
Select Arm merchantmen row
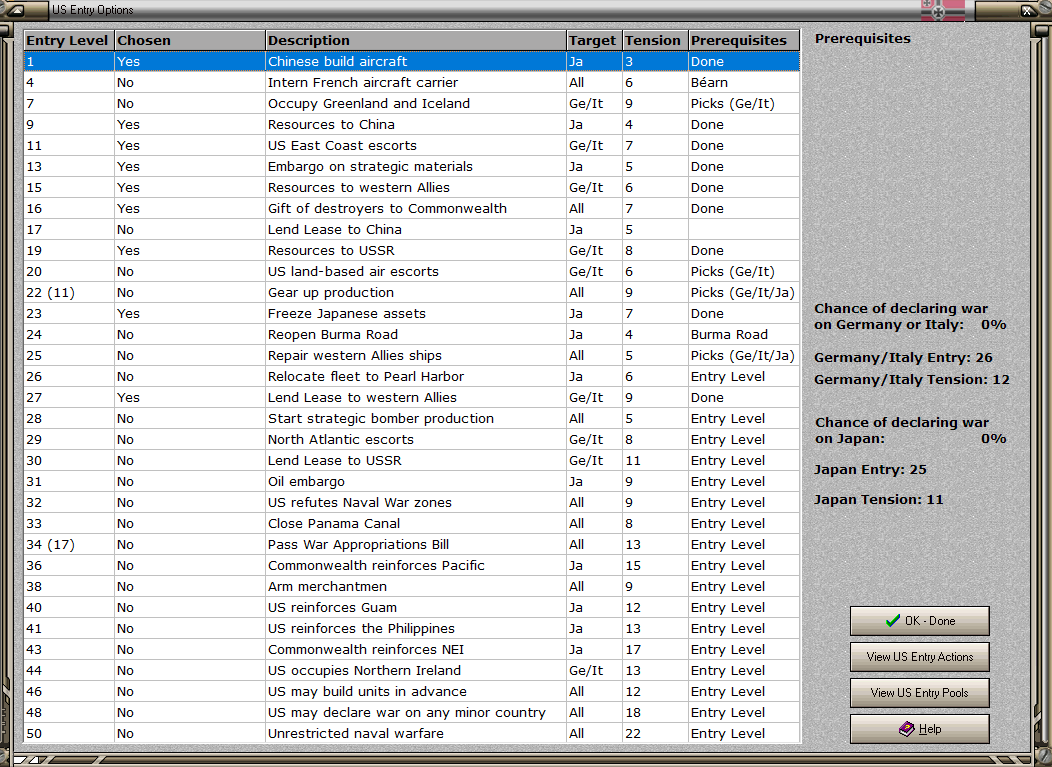point(412,586)
